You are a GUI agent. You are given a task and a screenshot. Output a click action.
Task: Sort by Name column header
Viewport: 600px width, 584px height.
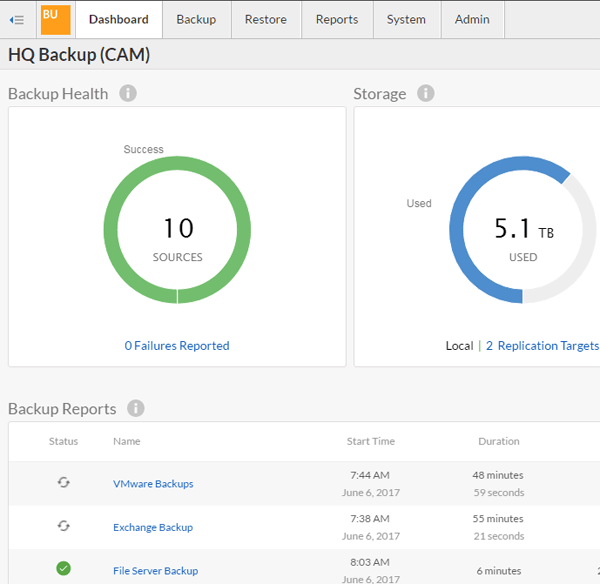point(127,441)
